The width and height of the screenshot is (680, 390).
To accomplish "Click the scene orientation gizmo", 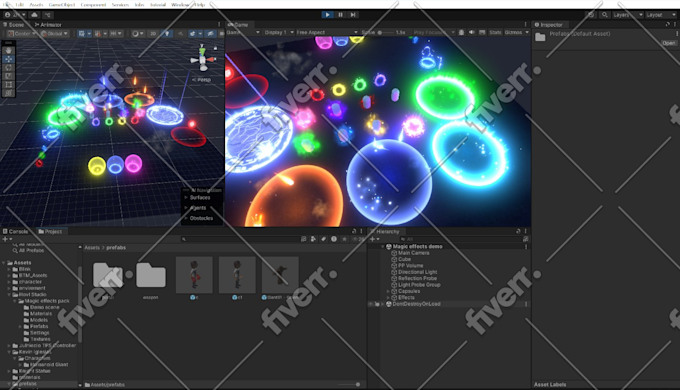I will (203, 58).
